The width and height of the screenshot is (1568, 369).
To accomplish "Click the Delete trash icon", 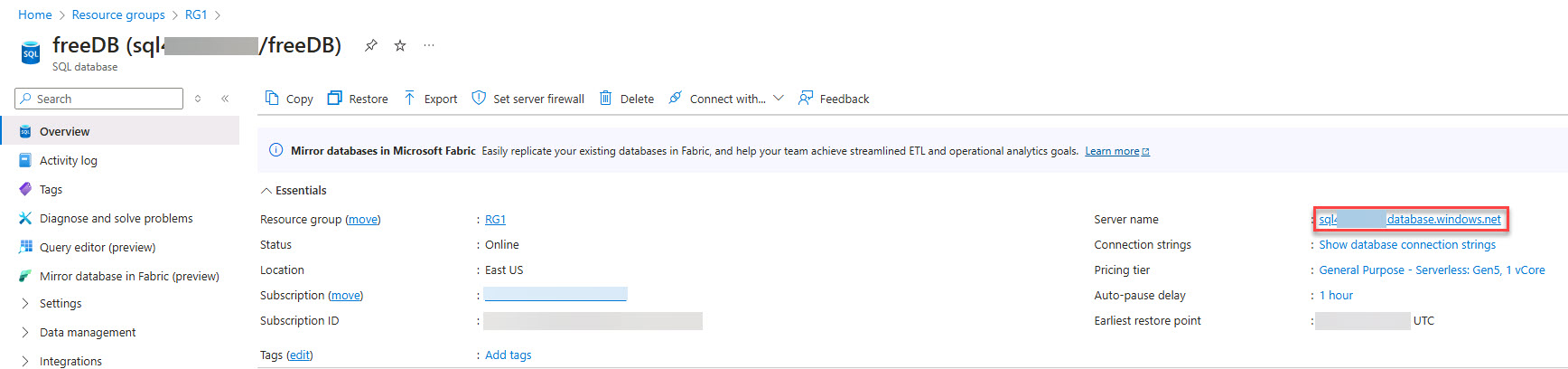I will tap(606, 98).
